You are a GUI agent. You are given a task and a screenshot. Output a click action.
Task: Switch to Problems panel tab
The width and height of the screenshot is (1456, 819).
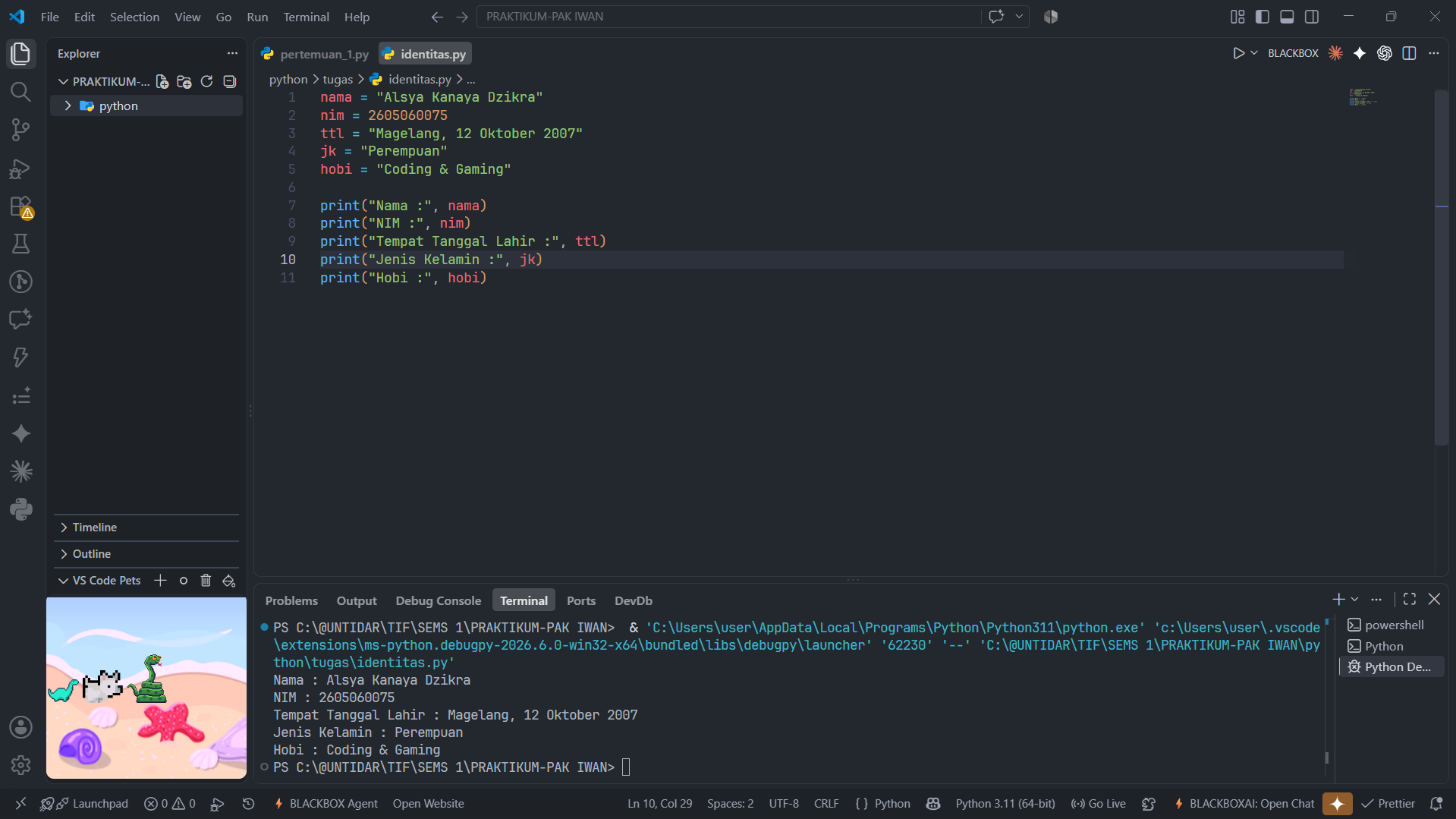pos(291,600)
